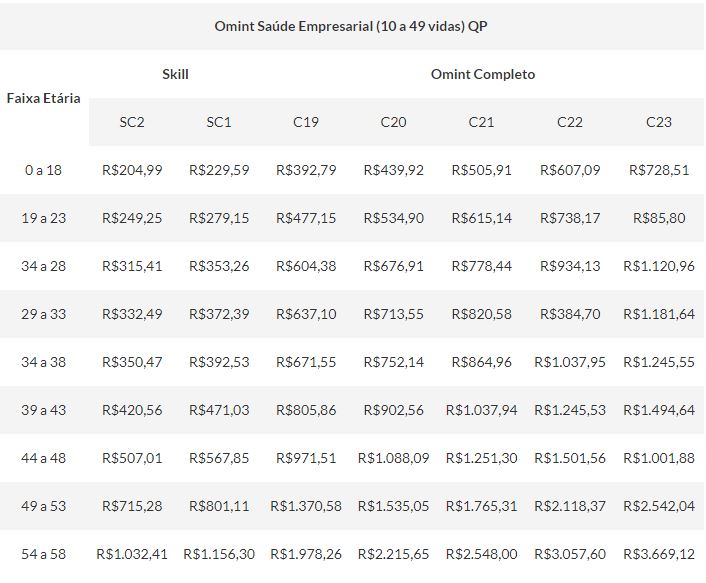The height and width of the screenshot is (583, 706).
Task: Select the R$85,80 price cell
Action: click(x=659, y=218)
